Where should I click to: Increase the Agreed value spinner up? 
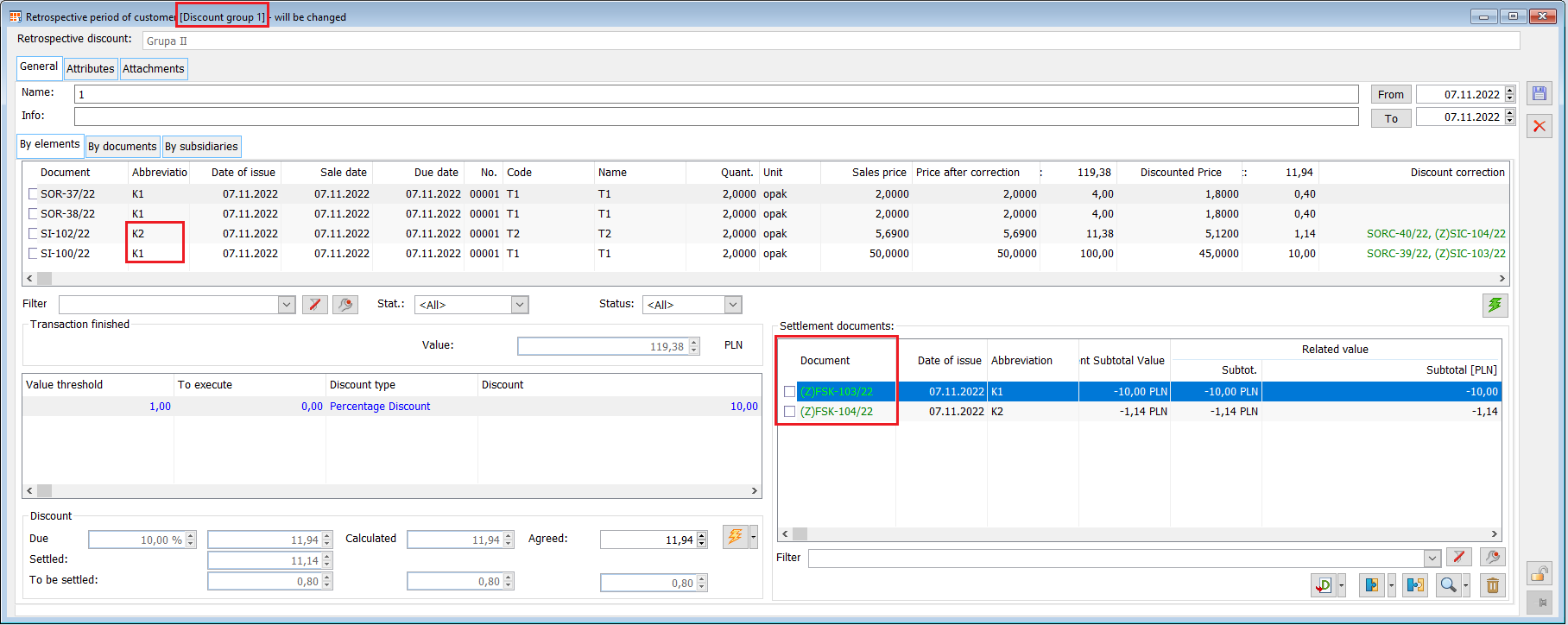702,535
